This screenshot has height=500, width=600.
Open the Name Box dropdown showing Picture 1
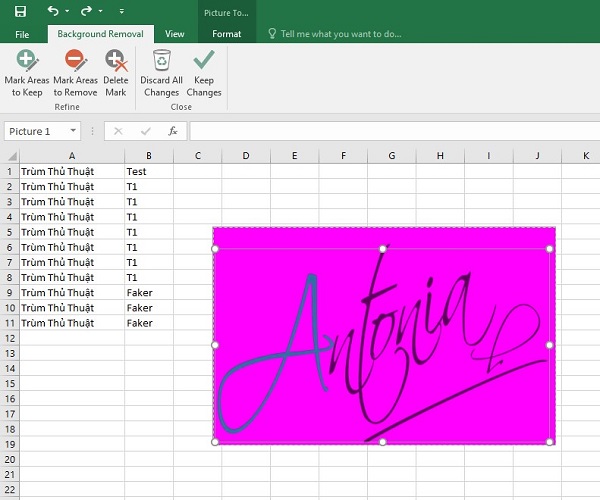(73, 131)
